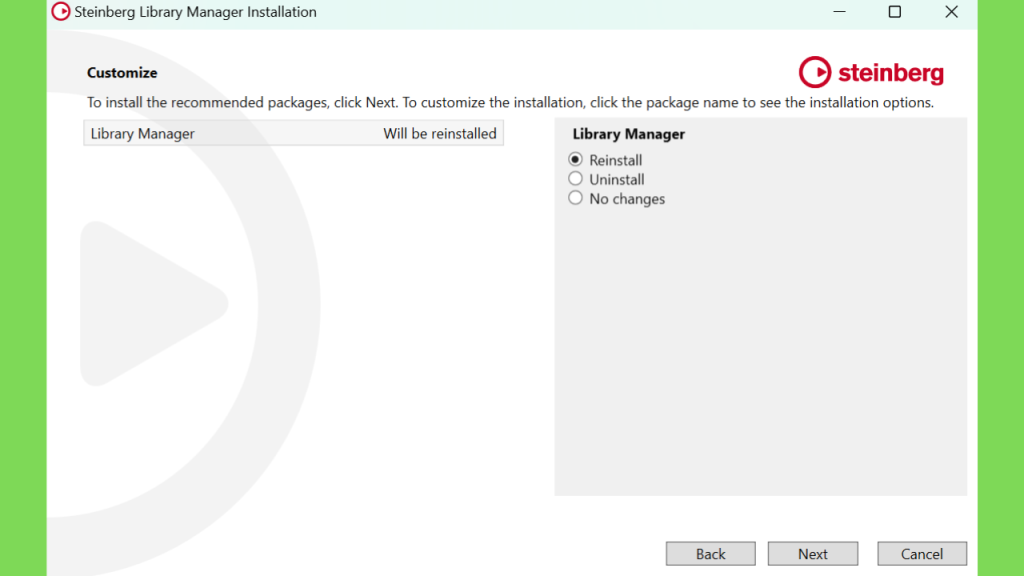The image size is (1024, 576).
Task: Cancel the installation
Action: [921, 554]
